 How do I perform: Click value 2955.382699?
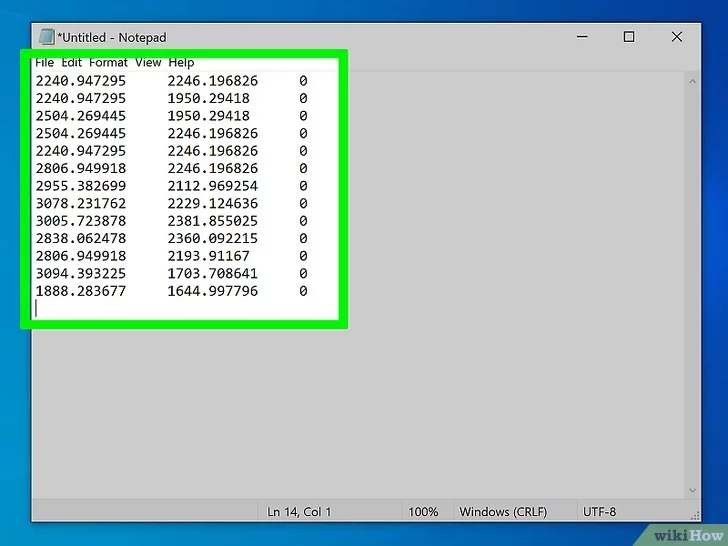coord(81,186)
